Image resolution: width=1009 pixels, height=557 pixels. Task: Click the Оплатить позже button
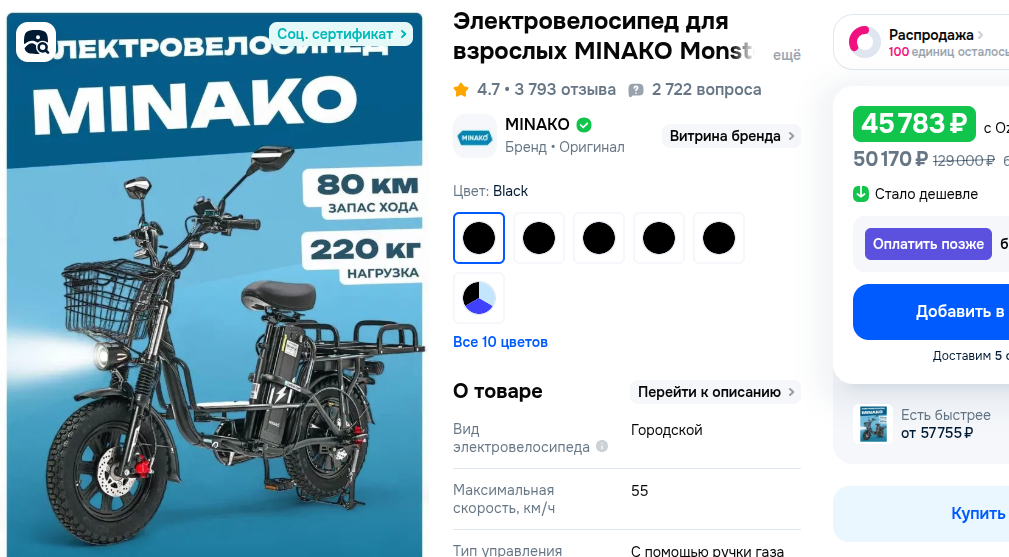click(x=928, y=244)
